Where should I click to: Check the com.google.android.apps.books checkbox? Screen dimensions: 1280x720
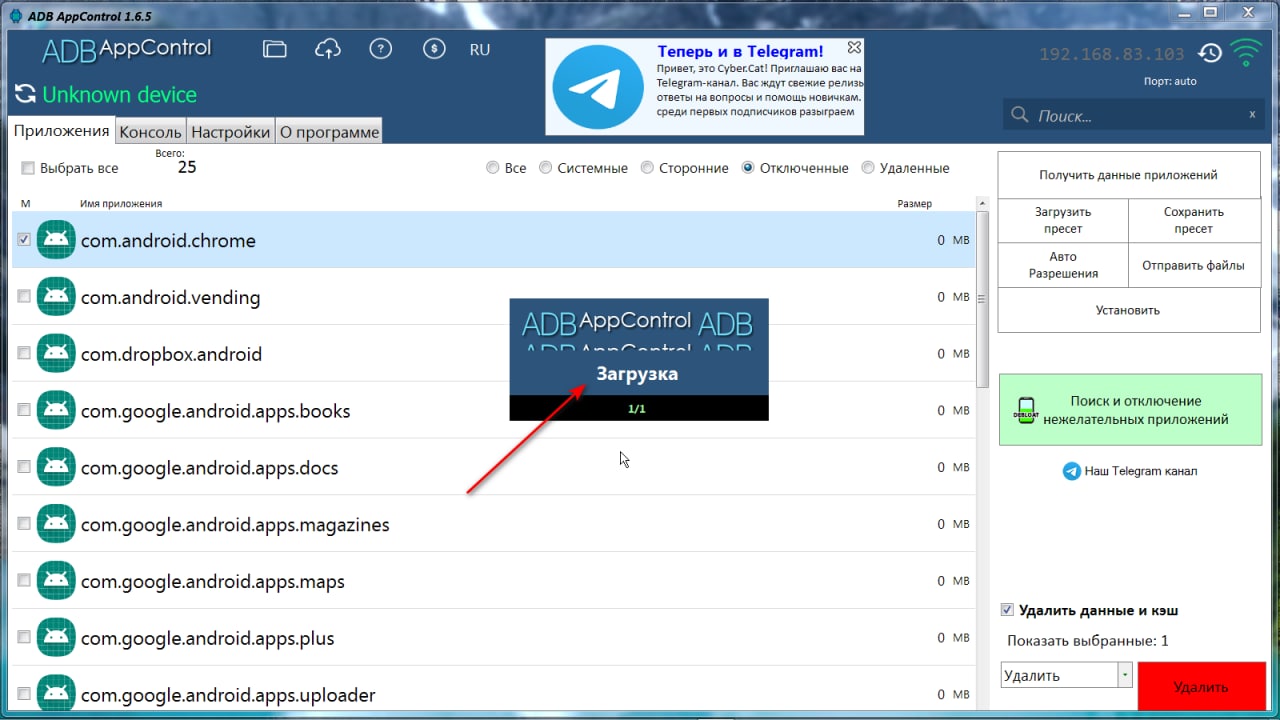24,411
